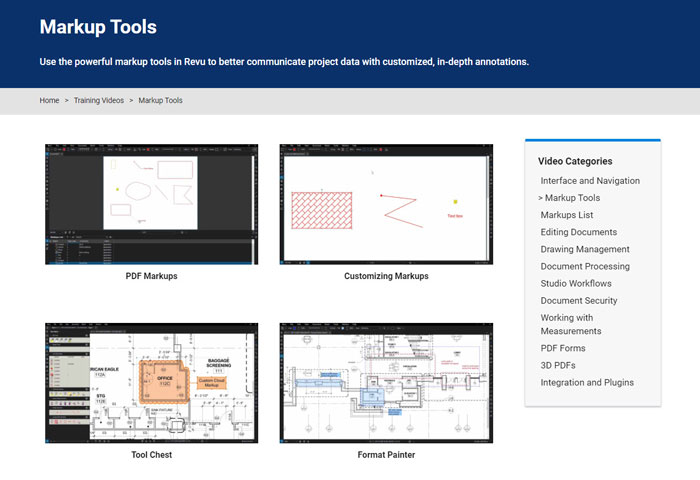Open Integration and Plugins category

[x=587, y=382]
